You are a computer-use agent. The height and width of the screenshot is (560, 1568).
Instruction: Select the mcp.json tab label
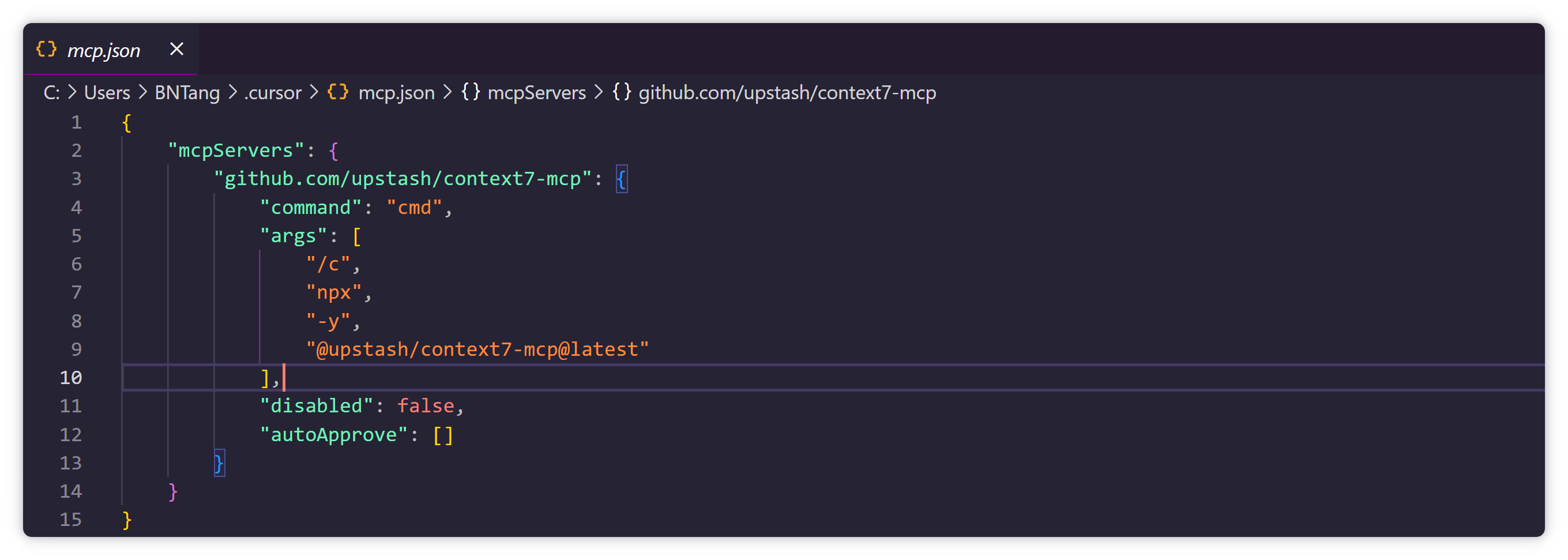(x=103, y=51)
